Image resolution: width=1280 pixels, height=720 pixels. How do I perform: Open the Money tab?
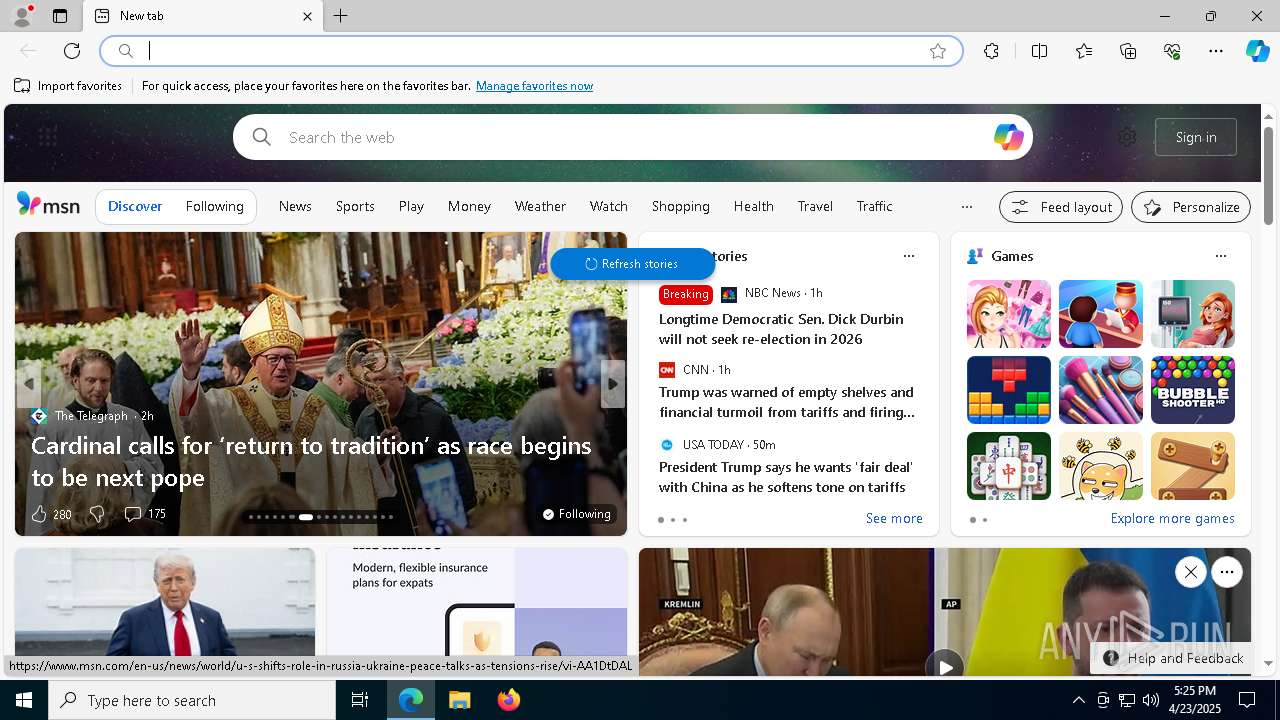pos(469,206)
